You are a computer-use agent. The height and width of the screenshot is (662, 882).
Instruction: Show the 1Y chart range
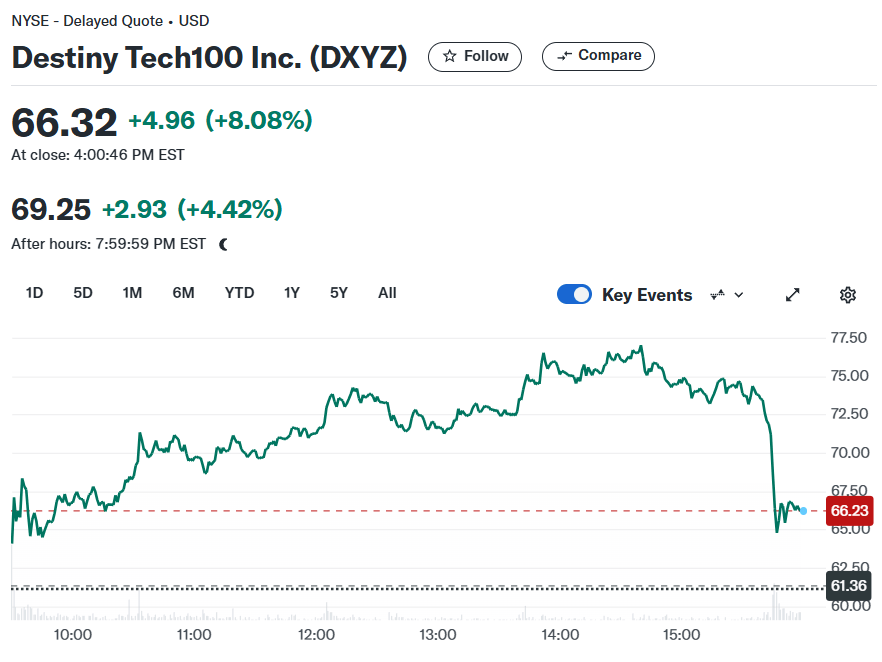tap(292, 293)
